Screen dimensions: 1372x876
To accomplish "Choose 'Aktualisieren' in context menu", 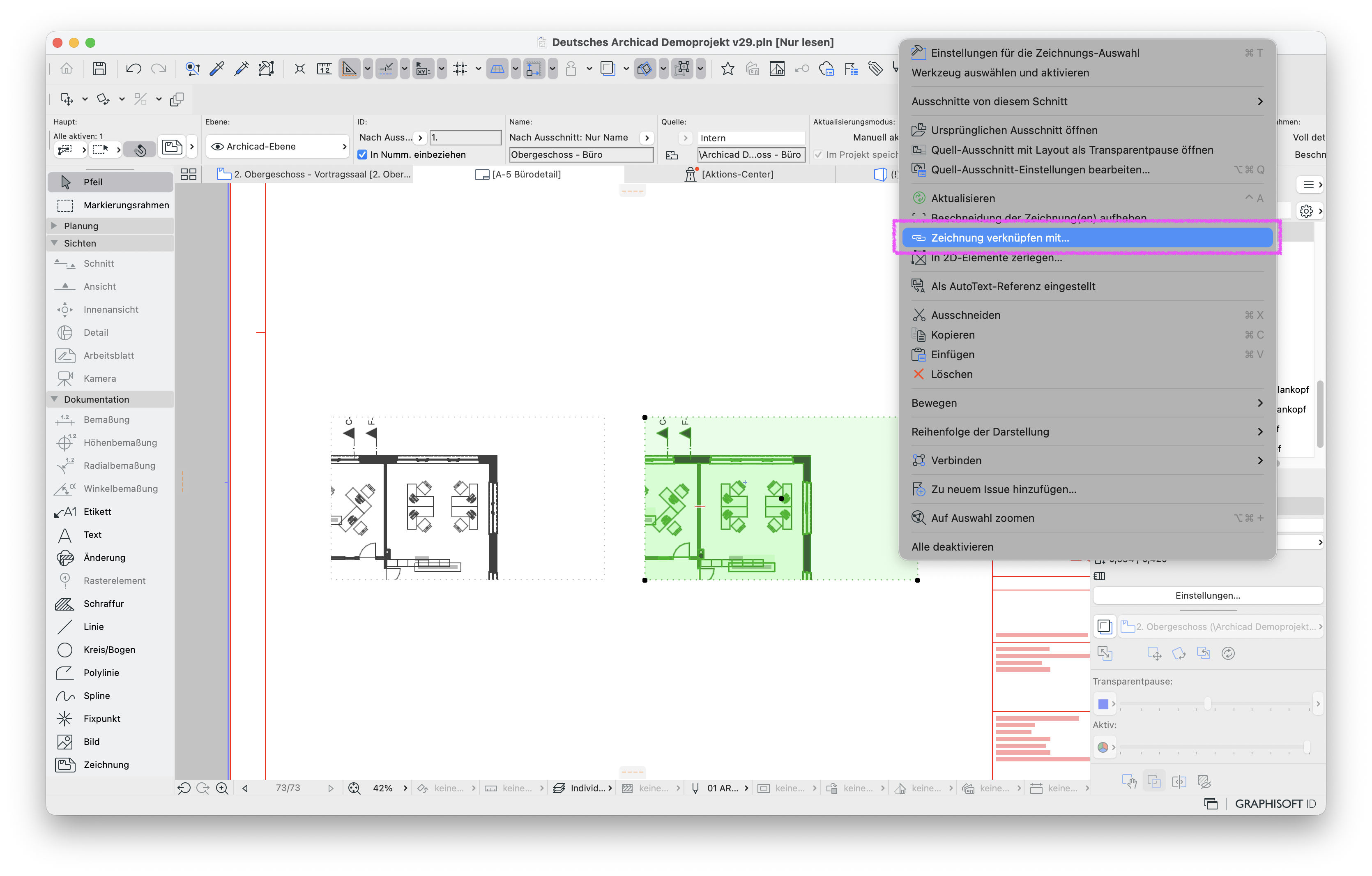I will (1087, 198).
